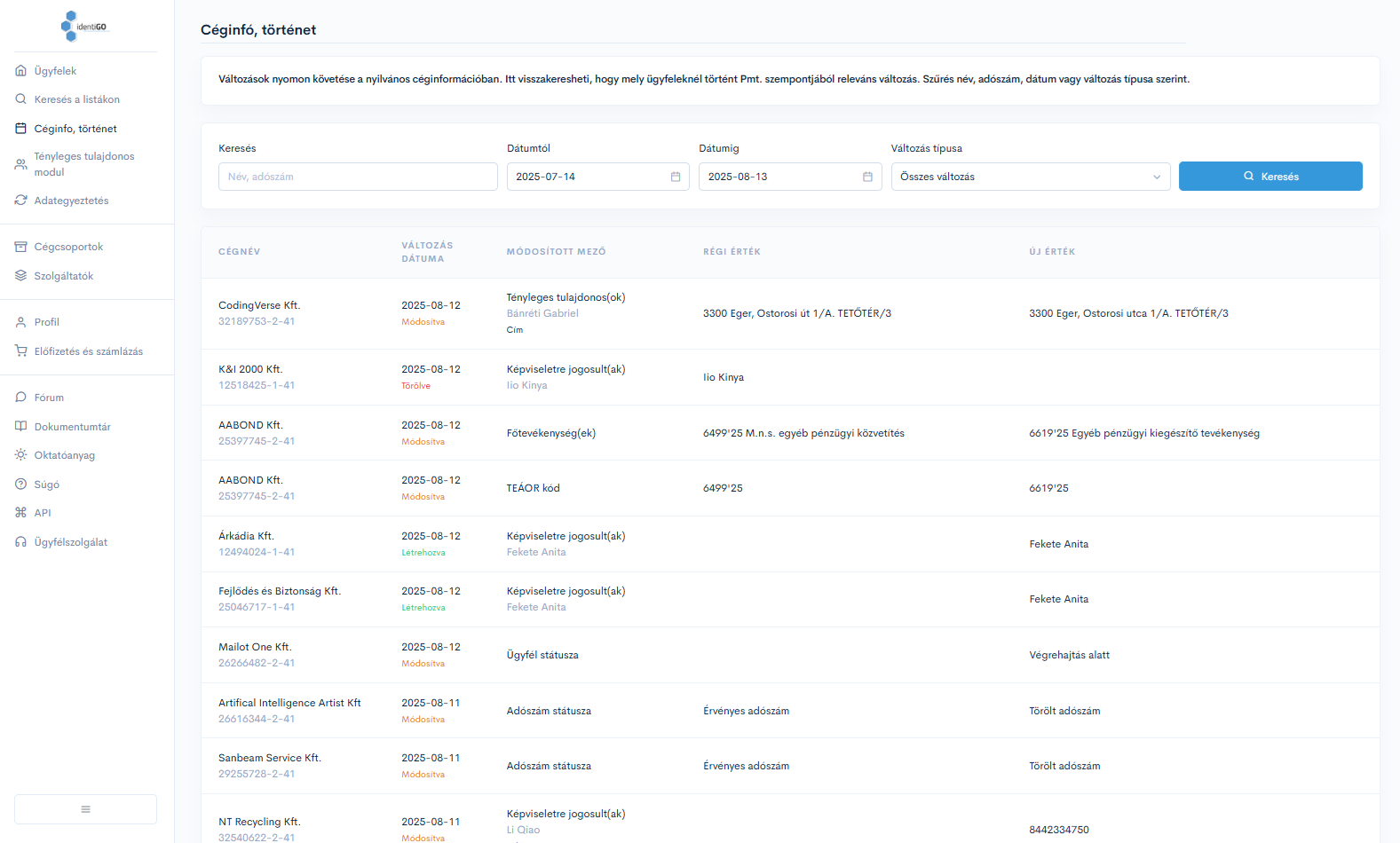Expand the Változás típusa dropdown
The width and height of the screenshot is (1400, 843).
[x=1030, y=177]
